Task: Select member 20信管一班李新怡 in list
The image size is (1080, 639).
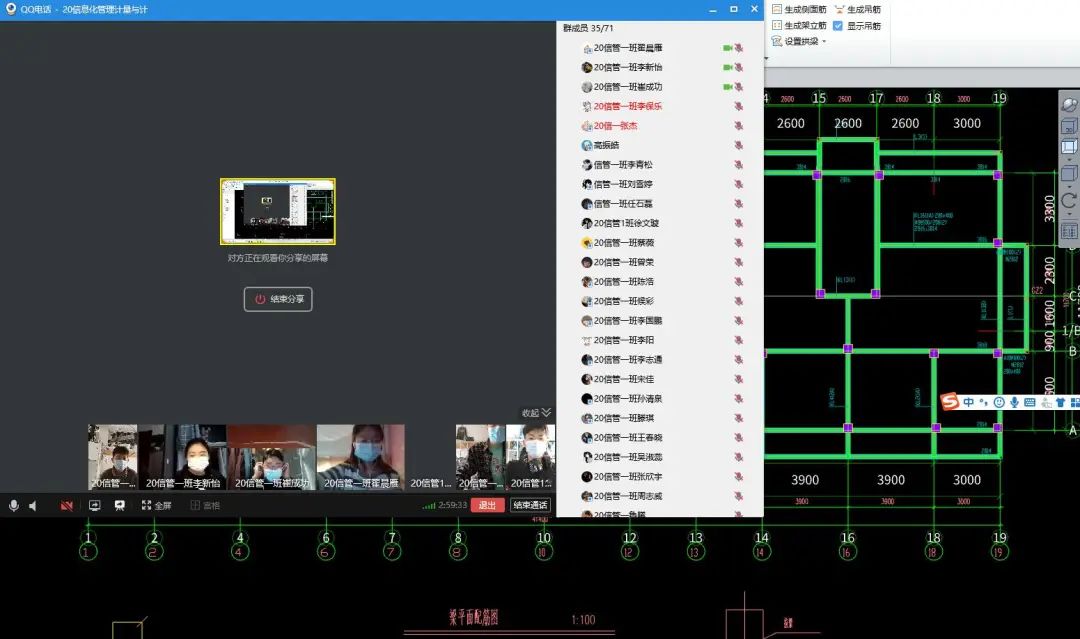Action: click(628, 67)
